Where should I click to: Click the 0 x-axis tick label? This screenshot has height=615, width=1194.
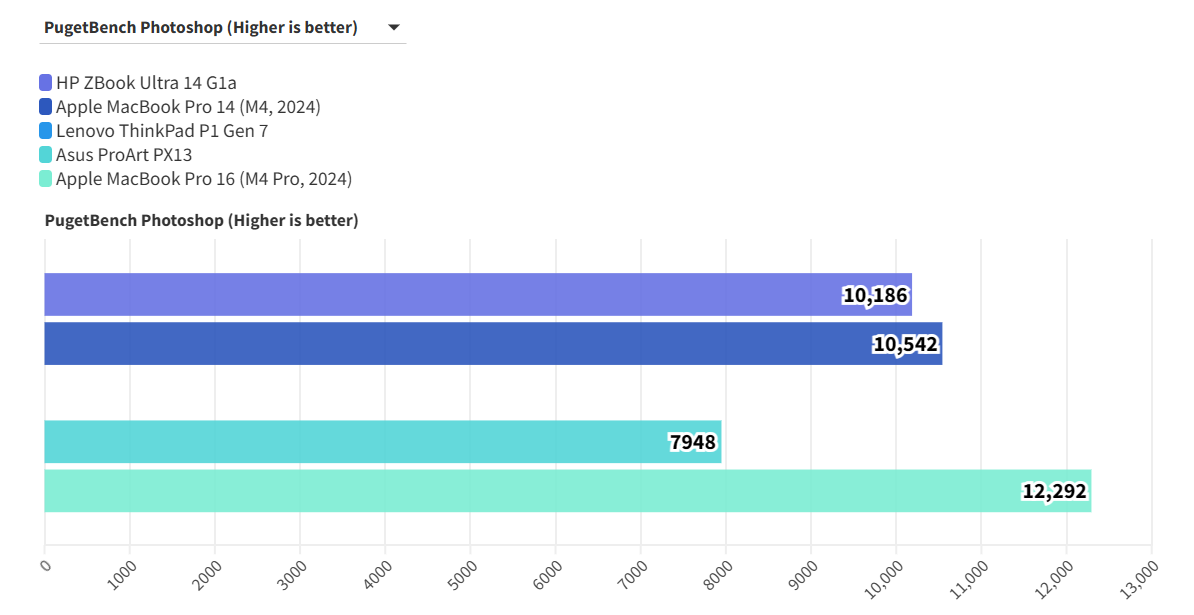tap(44, 566)
